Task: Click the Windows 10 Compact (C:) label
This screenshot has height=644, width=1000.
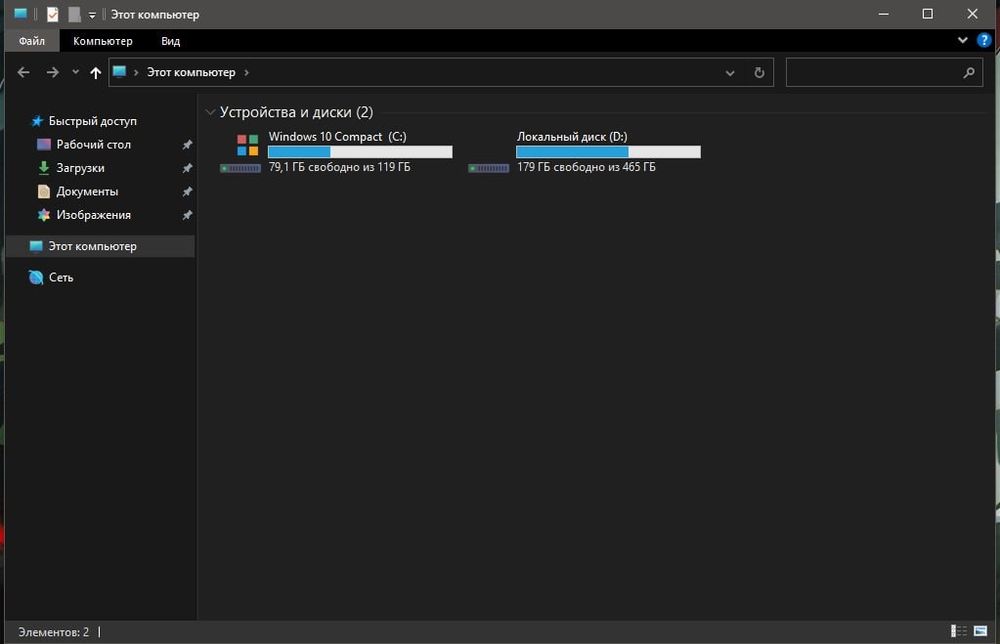Action: (x=337, y=136)
